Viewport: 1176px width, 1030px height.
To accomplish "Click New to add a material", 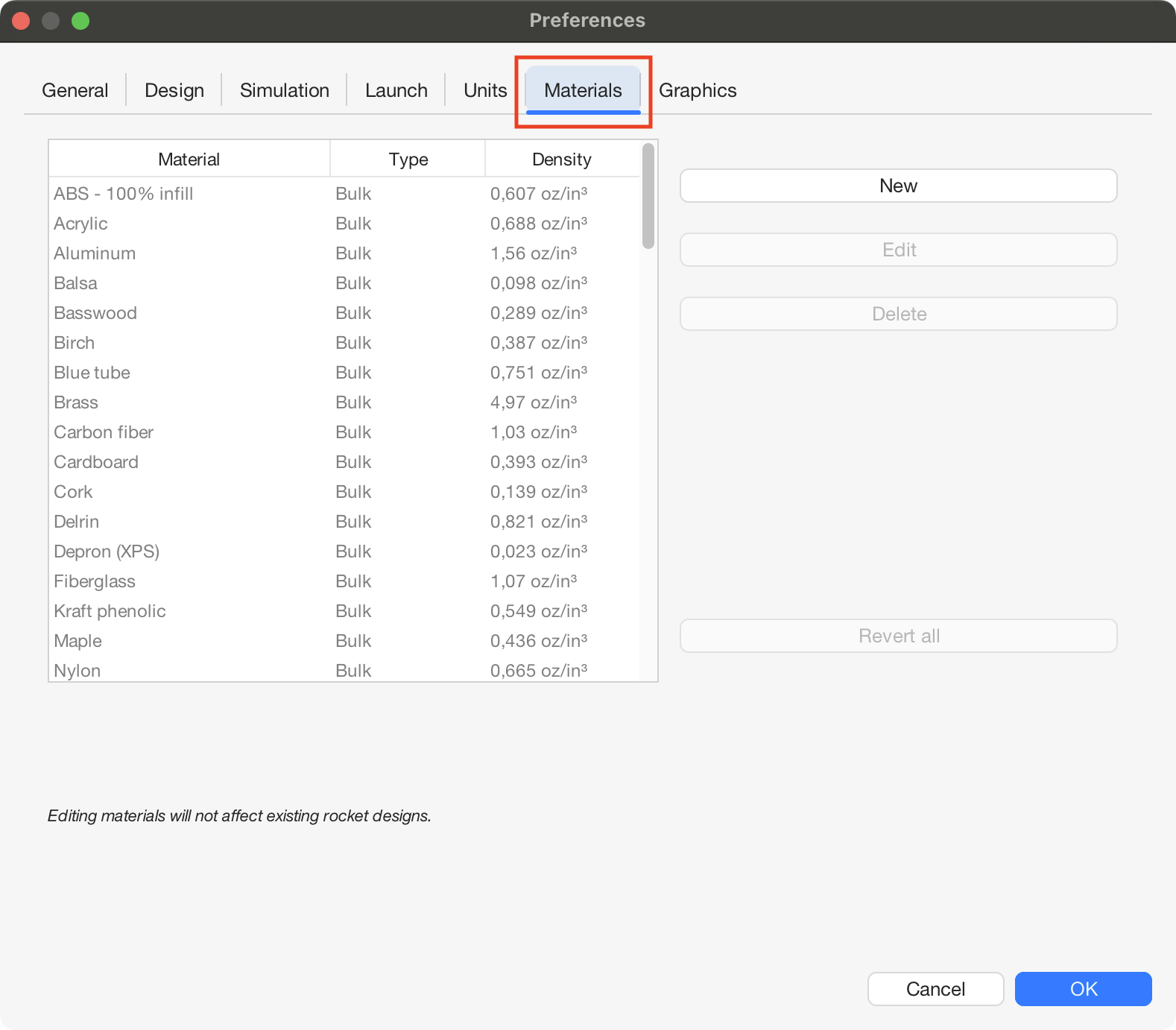I will [898, 186].
